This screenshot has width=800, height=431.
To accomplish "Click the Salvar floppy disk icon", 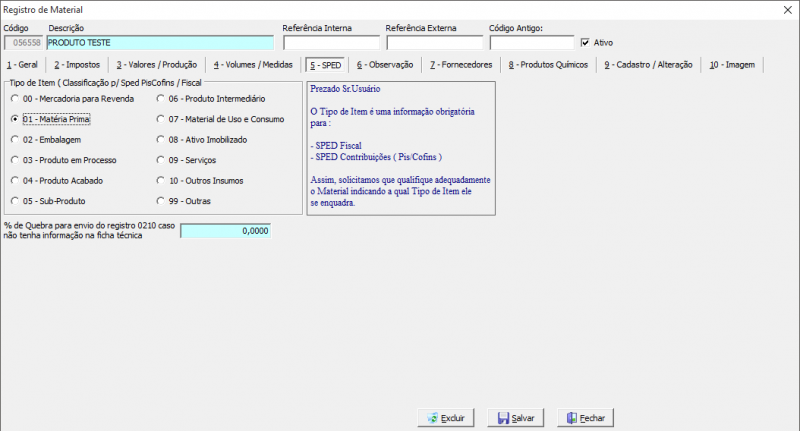I will pos(503,418).
